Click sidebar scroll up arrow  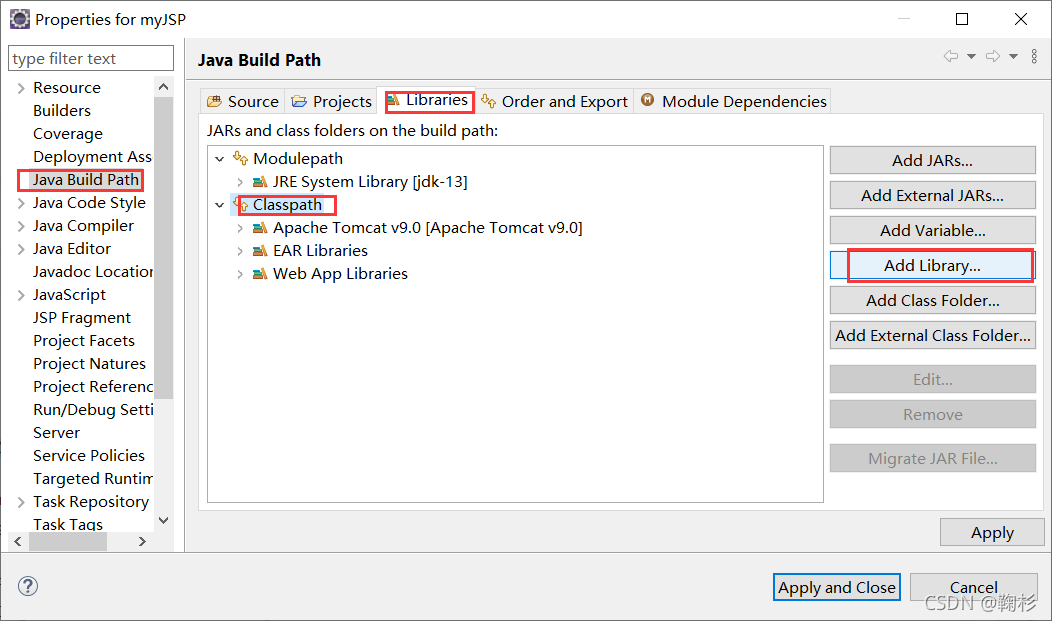[x=163, y=87]
